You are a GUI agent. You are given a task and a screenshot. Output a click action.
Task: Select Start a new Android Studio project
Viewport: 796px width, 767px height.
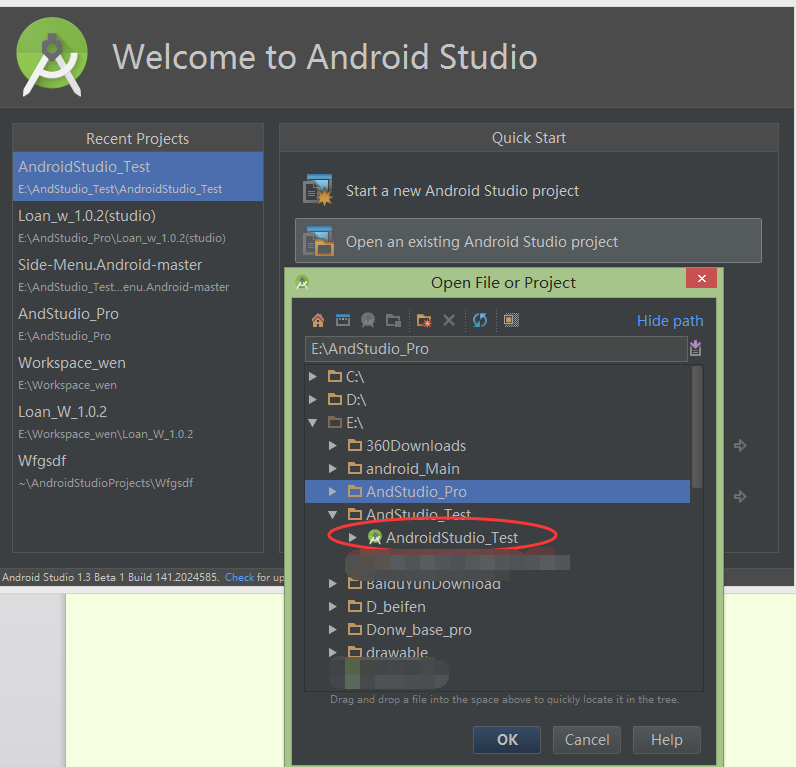pos(462,190)
